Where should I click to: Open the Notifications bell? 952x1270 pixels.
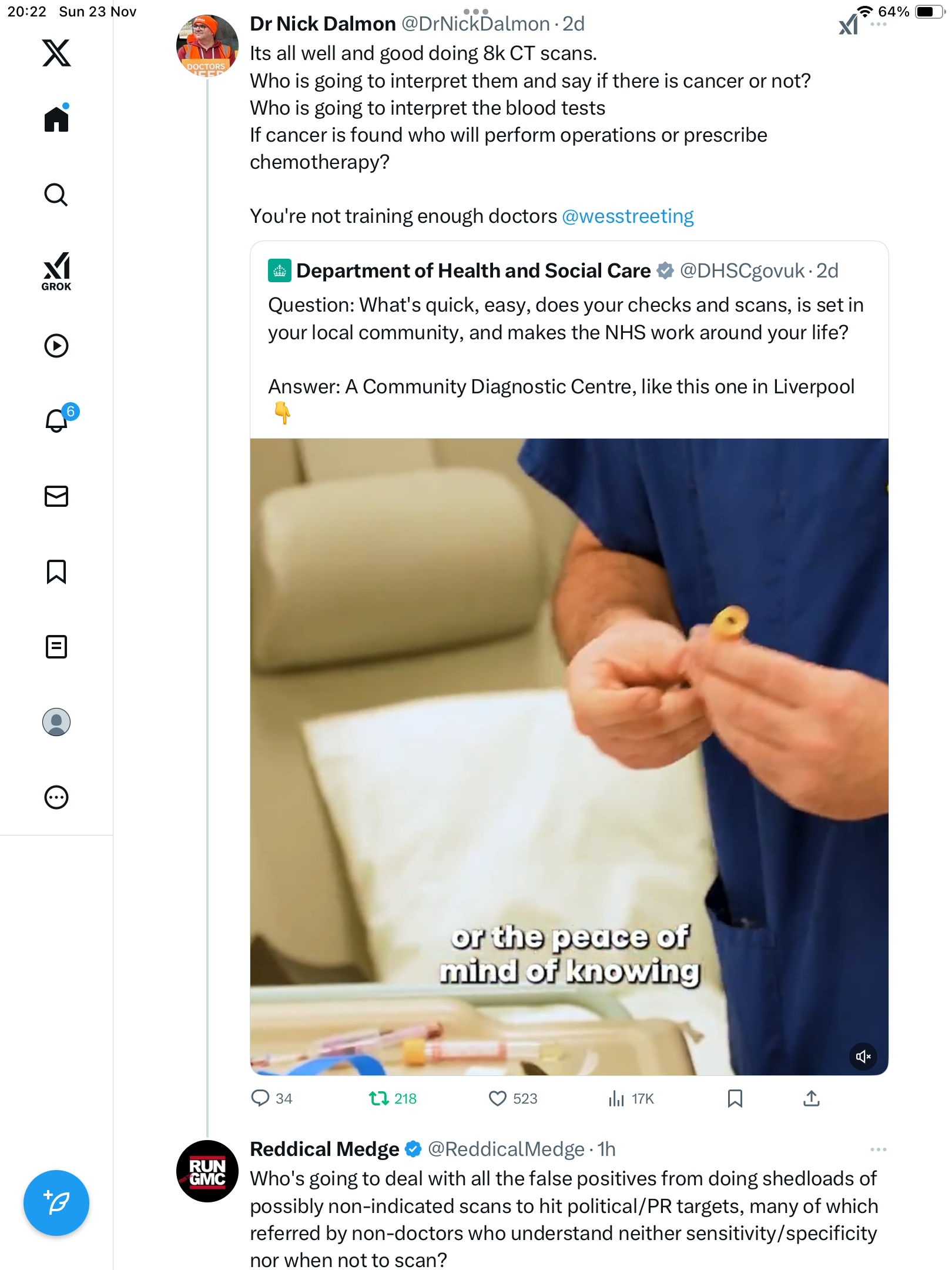pyautogui.click(x=56, y=420)
